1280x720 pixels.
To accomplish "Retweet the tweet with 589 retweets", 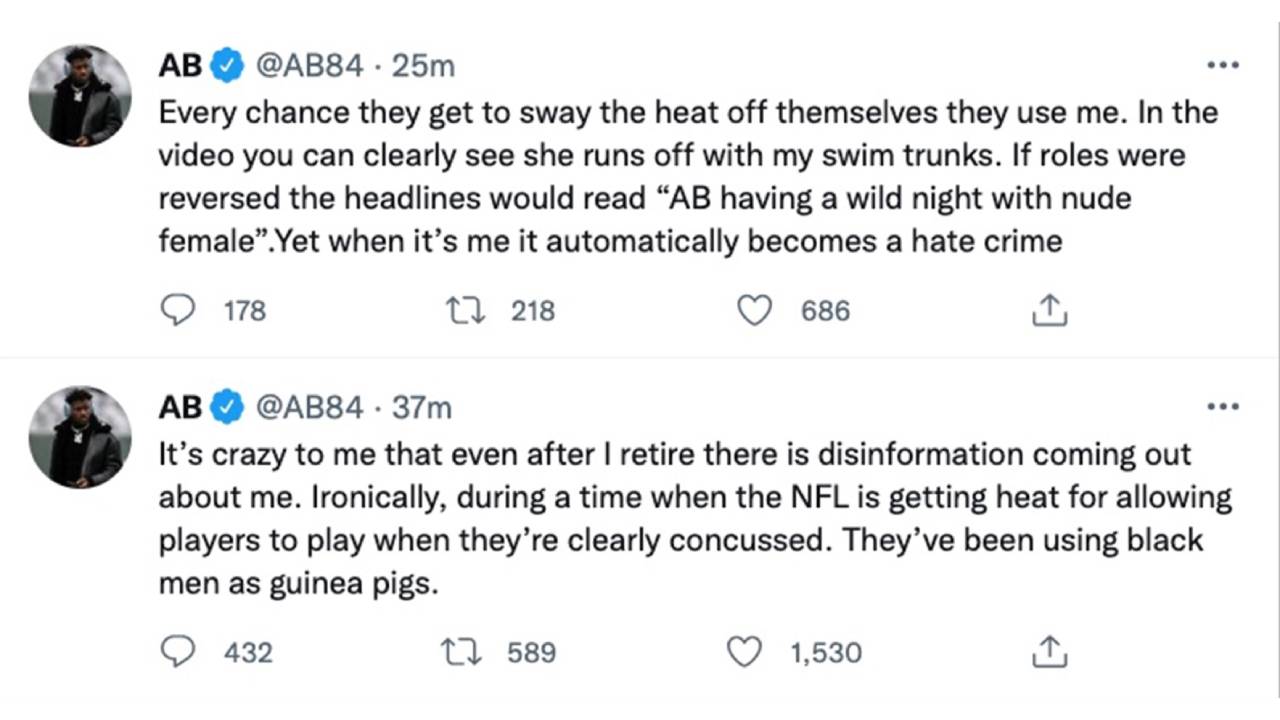I will 461,653.
